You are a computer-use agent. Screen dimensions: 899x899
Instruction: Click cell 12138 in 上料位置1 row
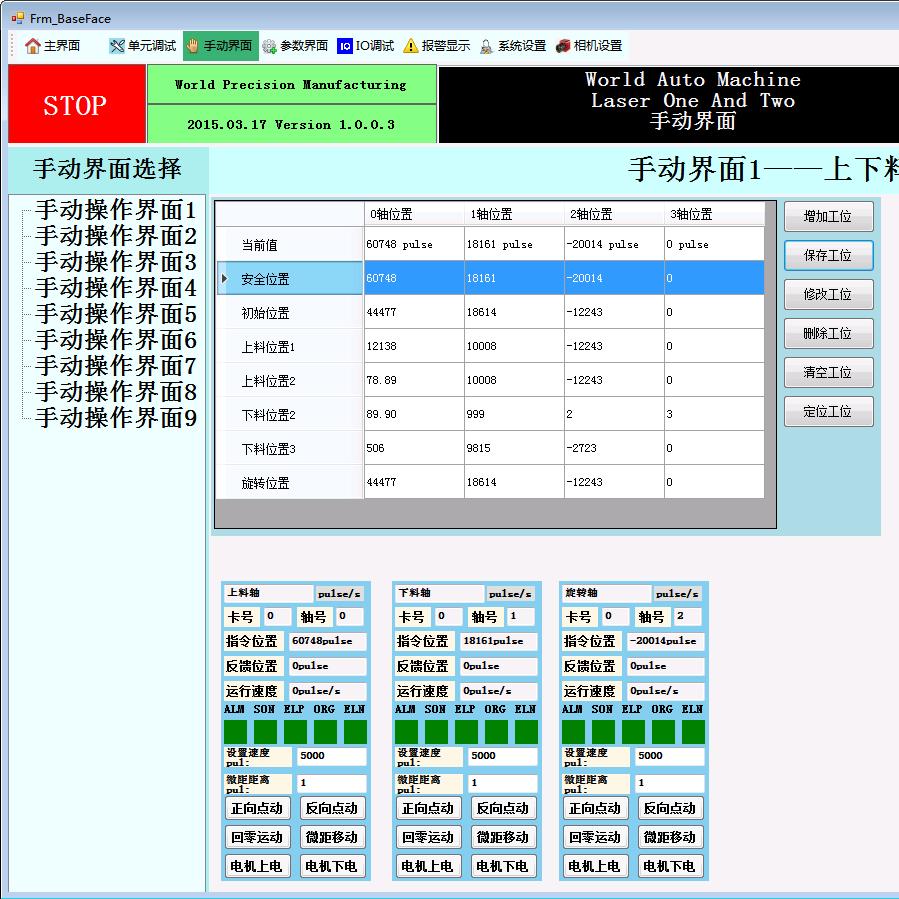coord(414,346)
